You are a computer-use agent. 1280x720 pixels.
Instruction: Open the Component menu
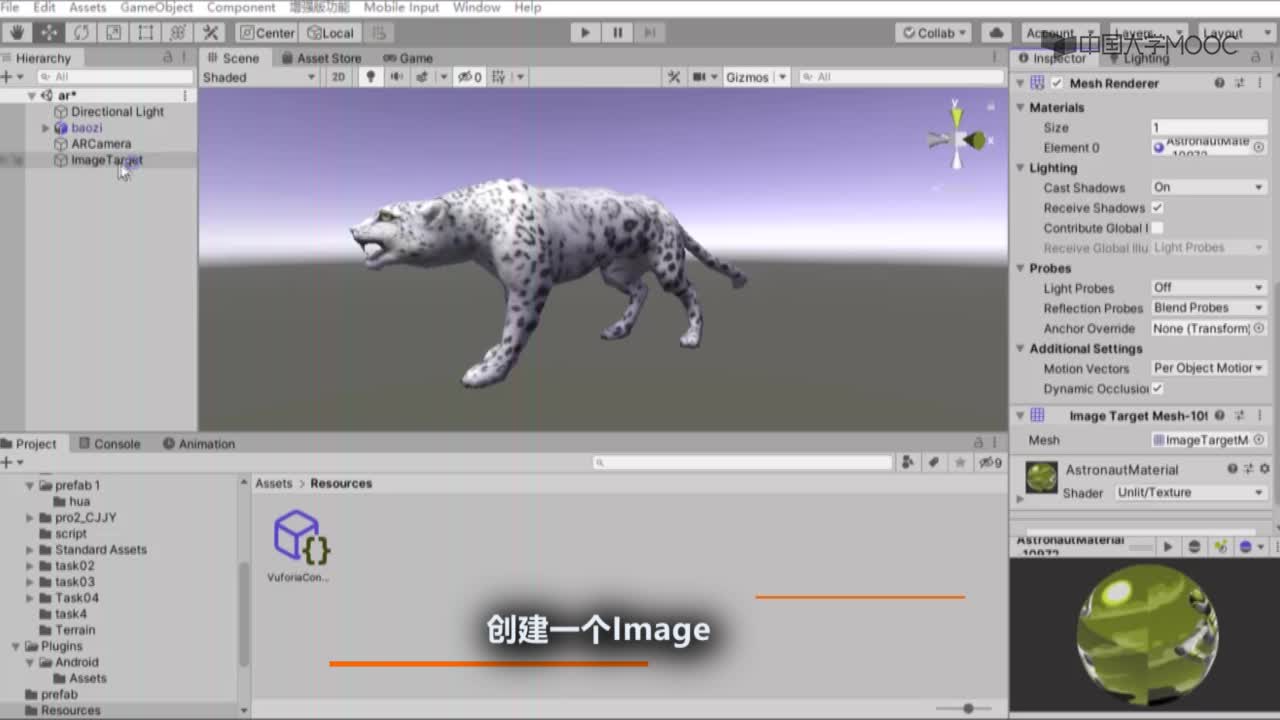pyautogui.click(x=241, y=7)
